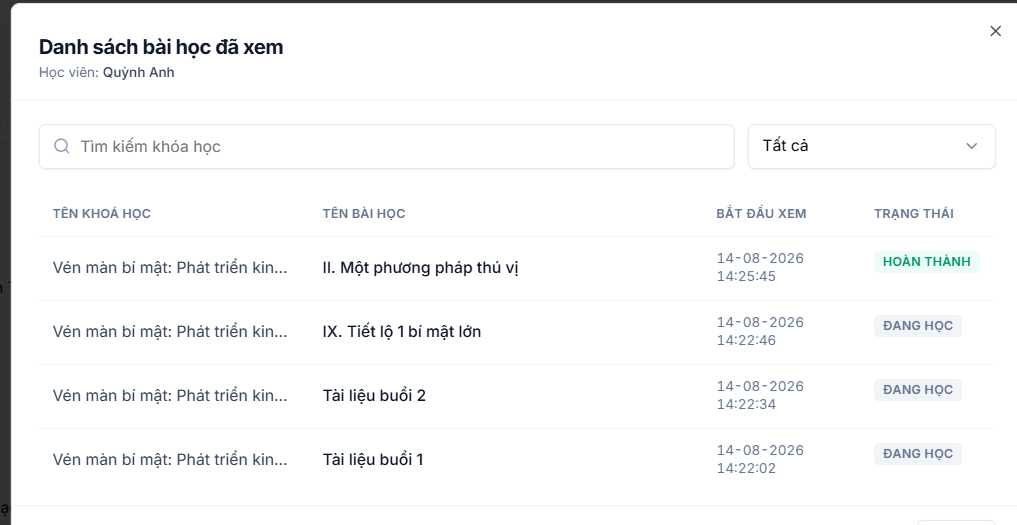
Task: Close the lesson list dialog
Action: click(996, 31)
